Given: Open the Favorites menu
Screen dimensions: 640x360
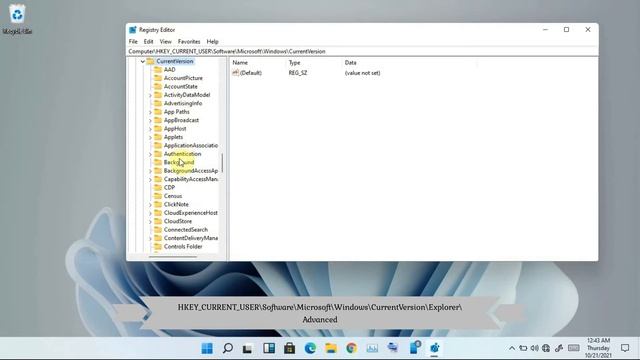Looking at the screenshot, I should click(x=189, y=42).
